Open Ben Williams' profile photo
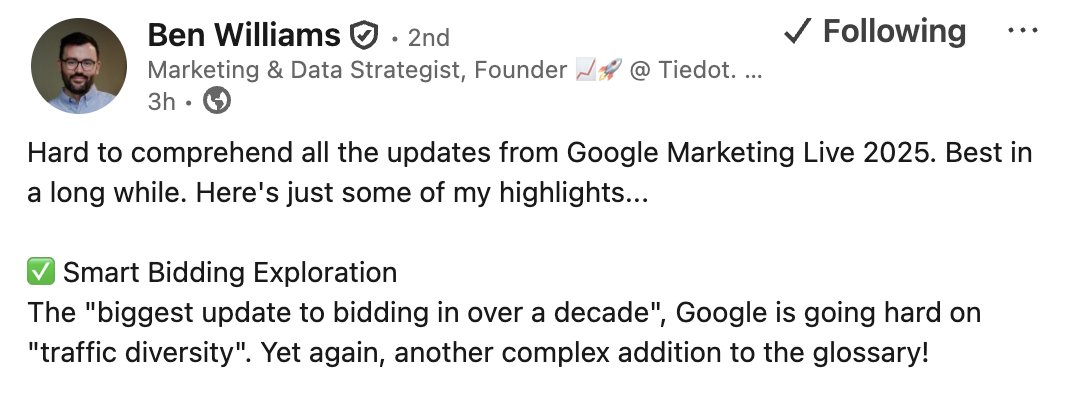Viewport: 1072px width, 394px height. (79, 66)
